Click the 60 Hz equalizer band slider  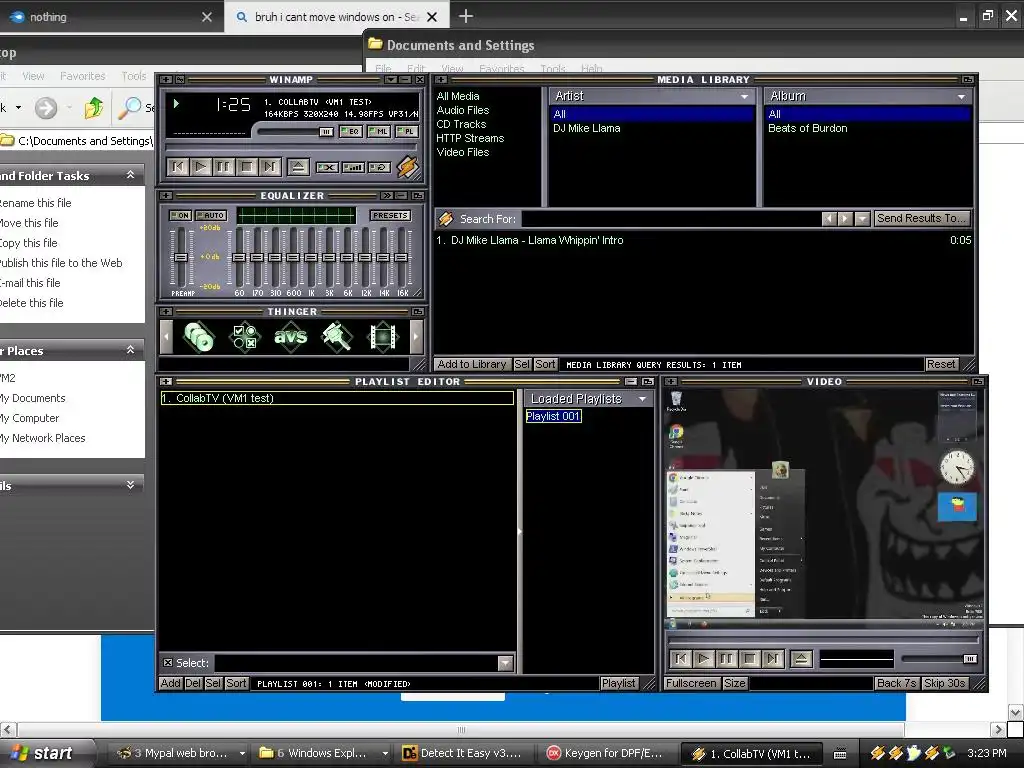point(239,257)
